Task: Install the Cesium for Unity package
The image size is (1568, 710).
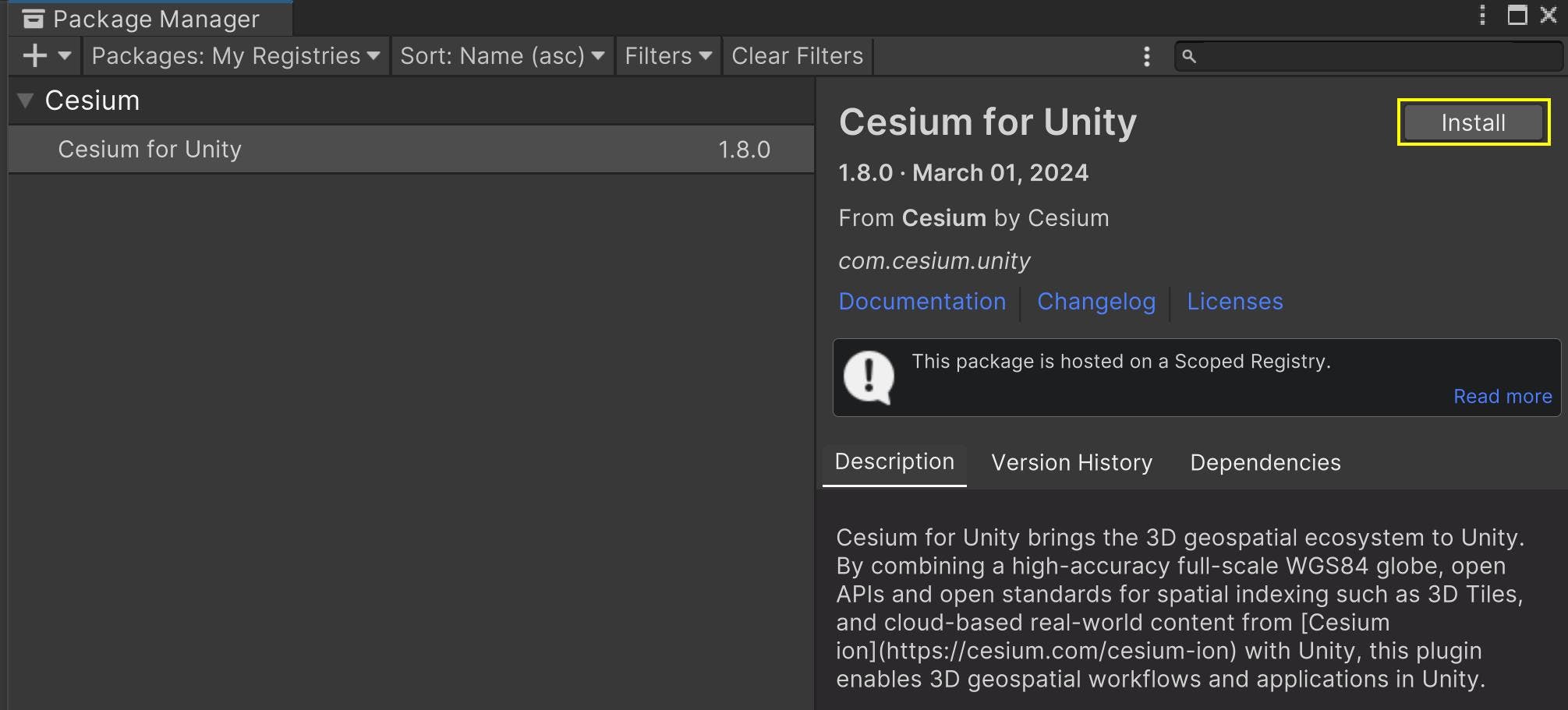Action: (1472, 122)
